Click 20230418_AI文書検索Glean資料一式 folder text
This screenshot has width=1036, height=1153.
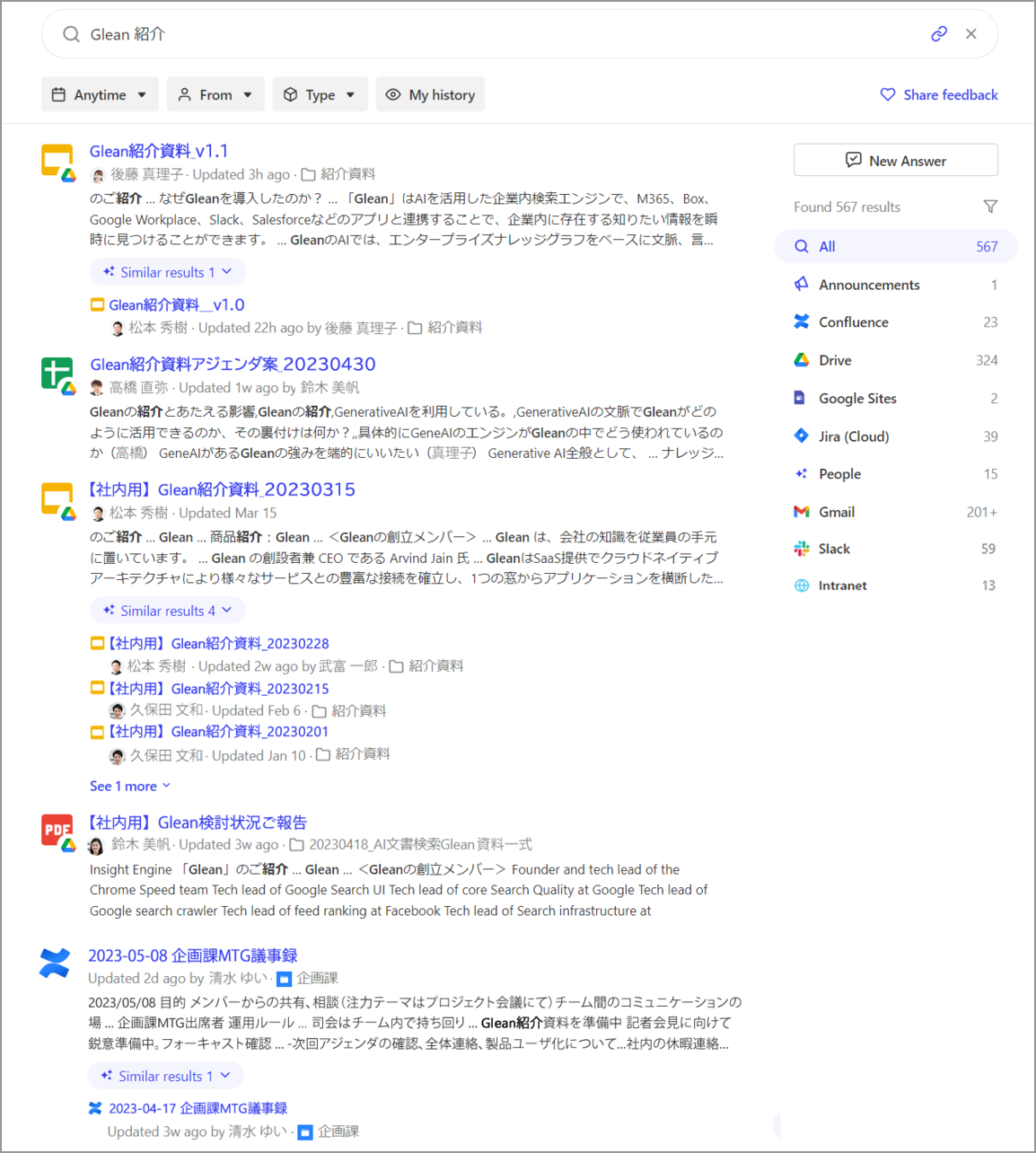coord(421,845)
